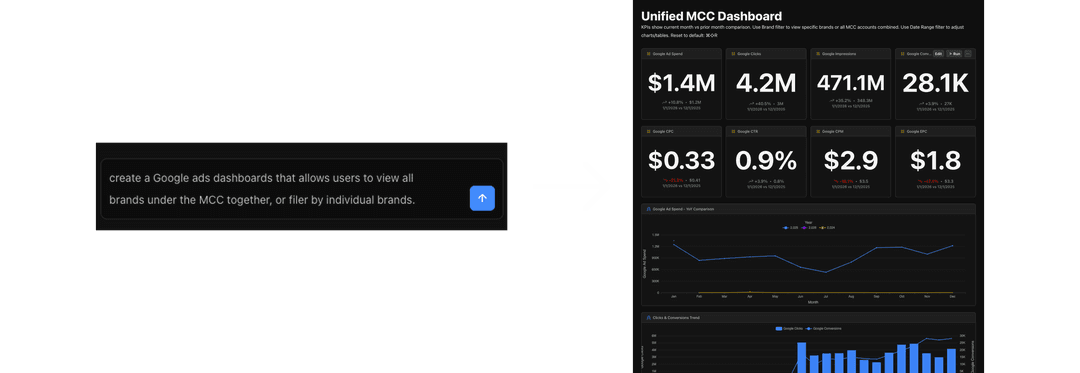This screenshot has width=1080, height=373.
Task: Click the Clicks & Conversions Trend header icon
Action: coord(648,317)
